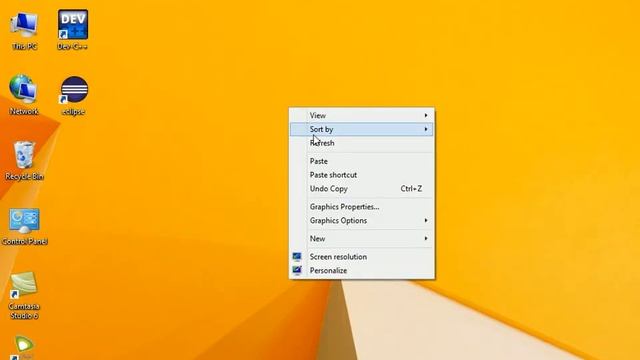
Task: Open Graphics Properties... entry
Action: (x=362, y=207)
